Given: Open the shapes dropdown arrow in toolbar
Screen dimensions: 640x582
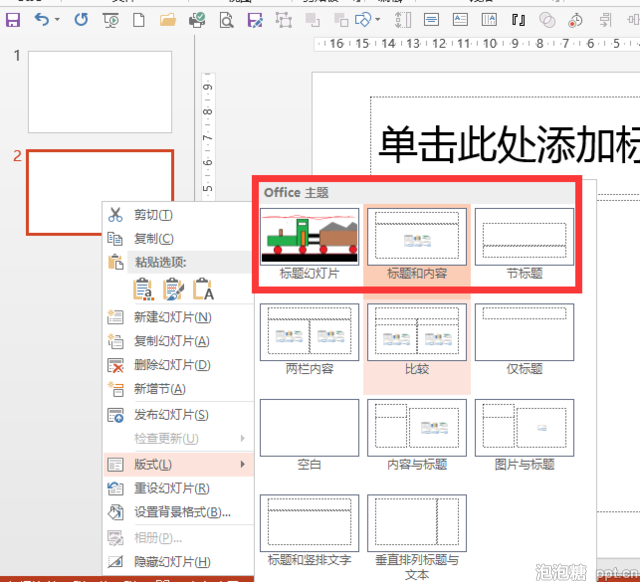Looking at the screenshot, I should point(378,20).
